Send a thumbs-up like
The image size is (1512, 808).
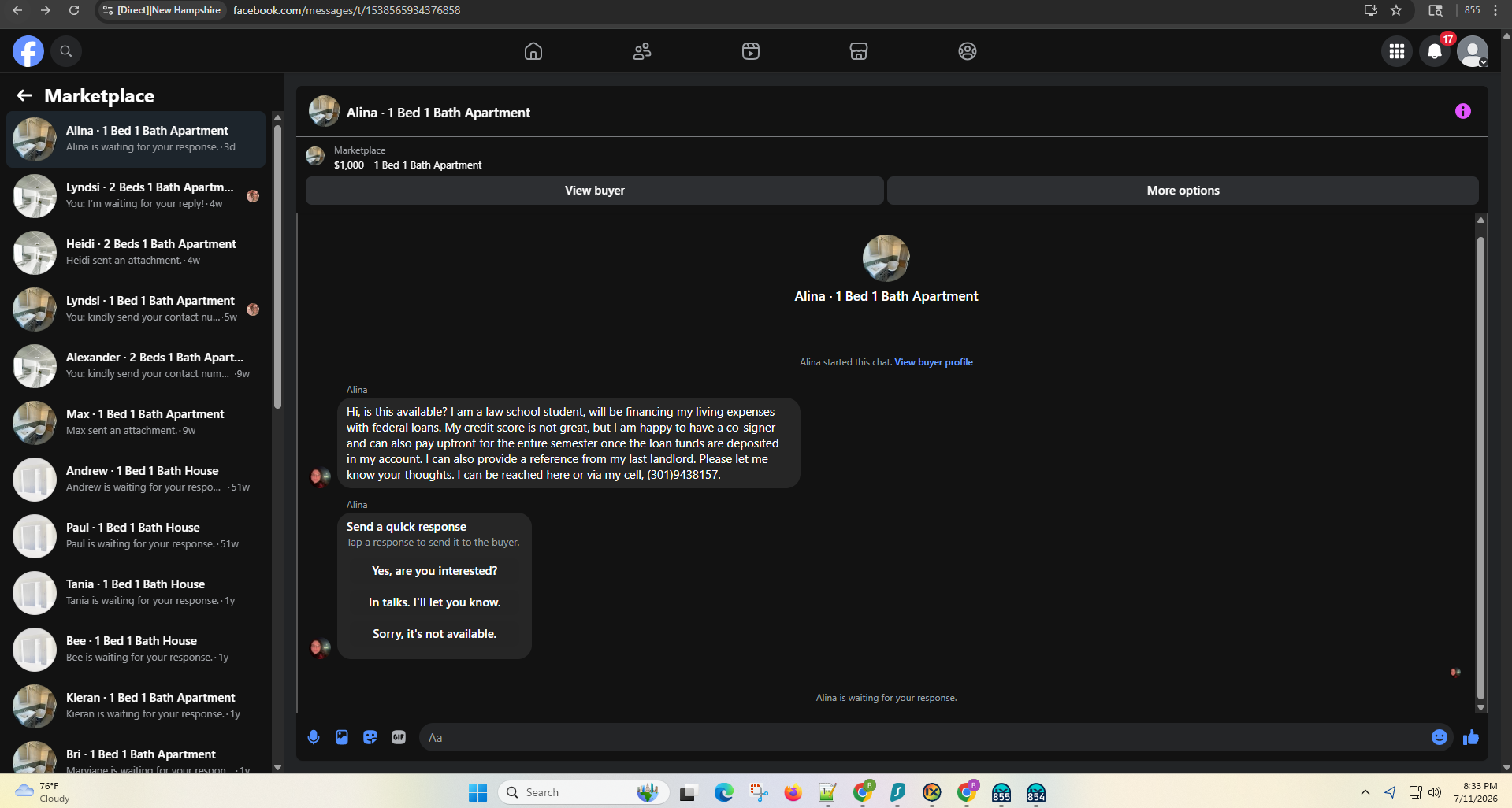(x=1471, y=737)
